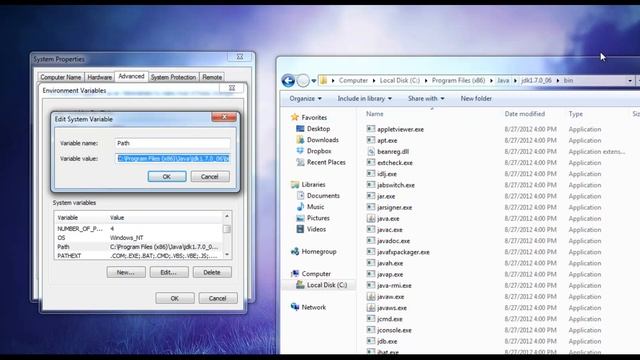Open Organize dropdown menu
640x360 pixels.
pyautogui.click(x=305, y=98)
